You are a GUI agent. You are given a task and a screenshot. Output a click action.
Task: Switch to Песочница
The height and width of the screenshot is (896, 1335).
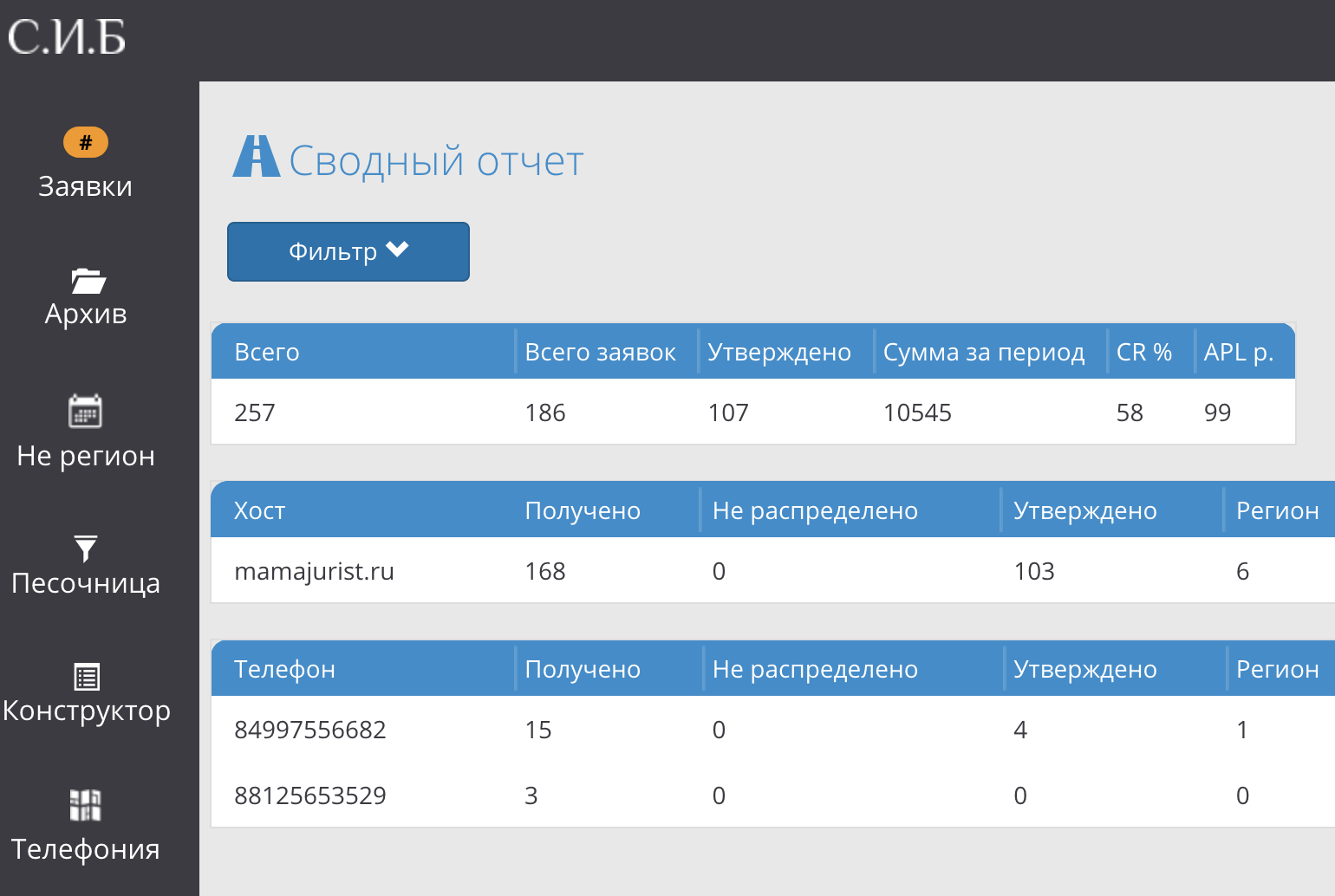(86, 583)
